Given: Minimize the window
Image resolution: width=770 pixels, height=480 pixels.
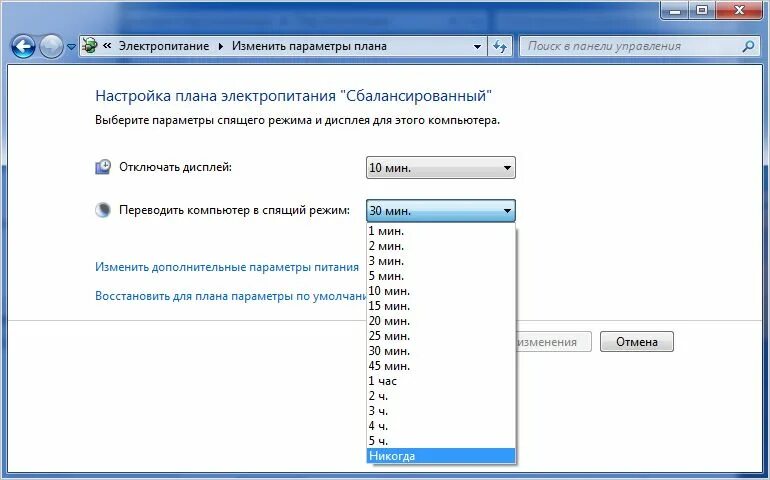Looking at the screenshot, I should pyautogui.click(x=675, y=10).
